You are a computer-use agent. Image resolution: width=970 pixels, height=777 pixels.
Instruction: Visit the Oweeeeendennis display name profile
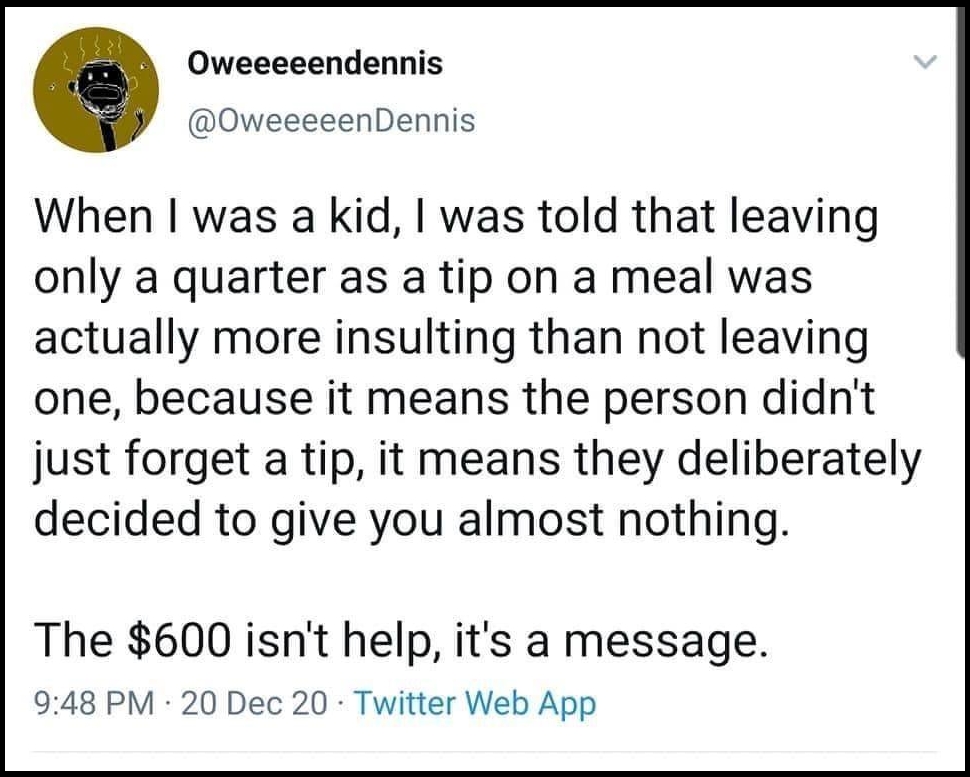tap(315, 63)
